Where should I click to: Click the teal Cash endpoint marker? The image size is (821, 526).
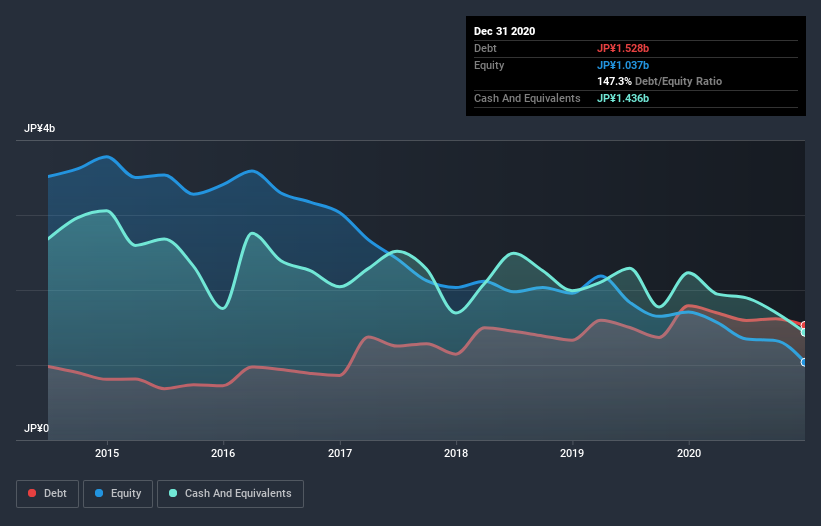[x=804, y=332]
